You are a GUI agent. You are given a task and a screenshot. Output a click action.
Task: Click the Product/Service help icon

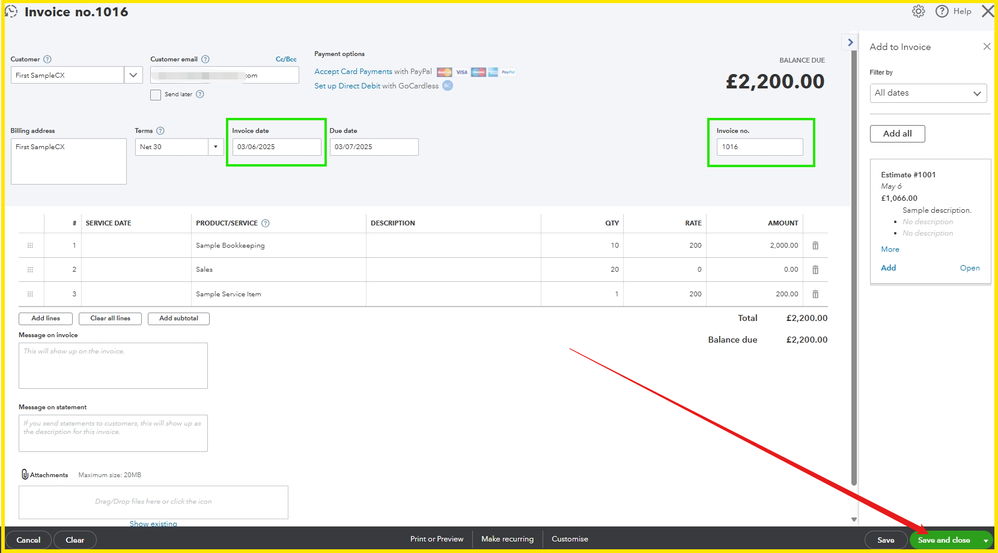(x=265, y=223)
